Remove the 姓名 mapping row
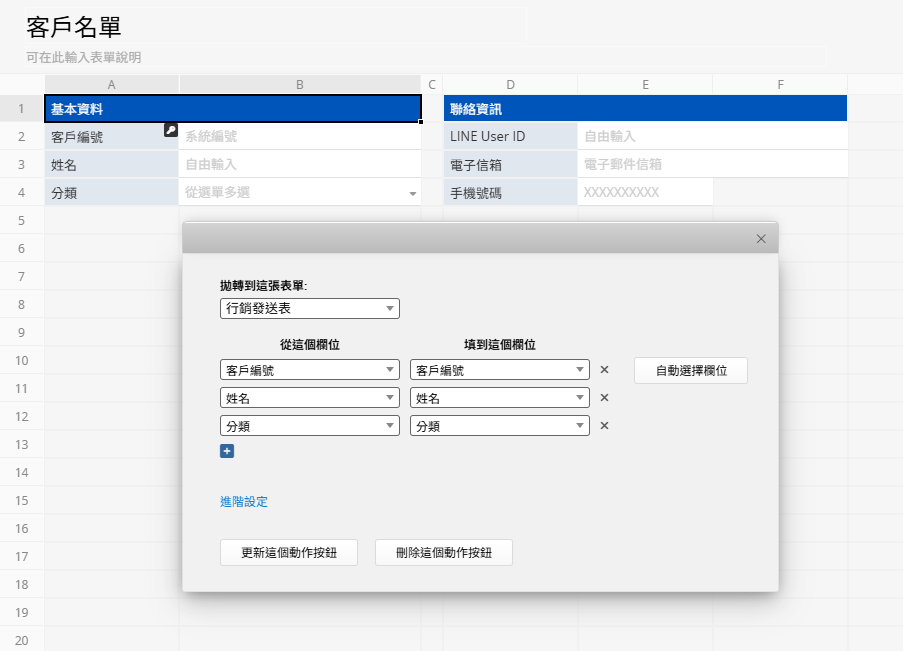 click(x=604, y=398)
